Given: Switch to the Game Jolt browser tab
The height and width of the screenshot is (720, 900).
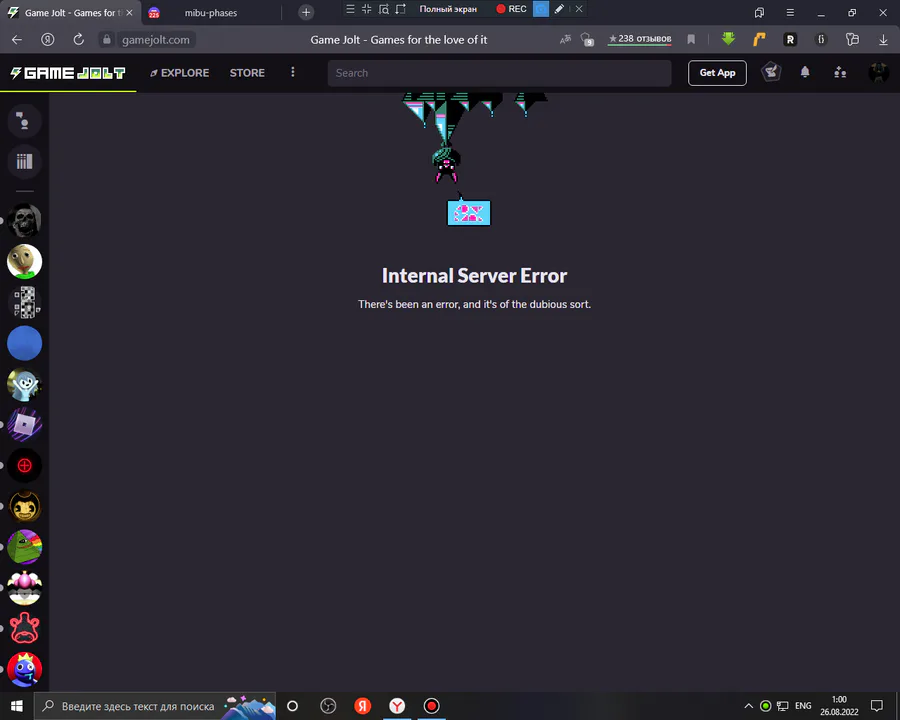Looking at the screenshot, I should pyautogui.click(x=69, y=13).
